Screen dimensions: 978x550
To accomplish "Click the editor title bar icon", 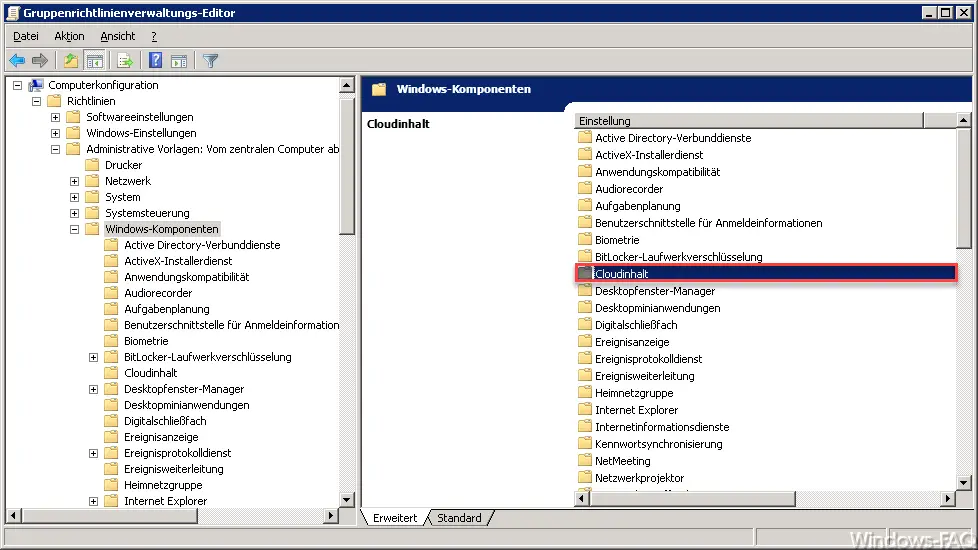I will point(12,12).
